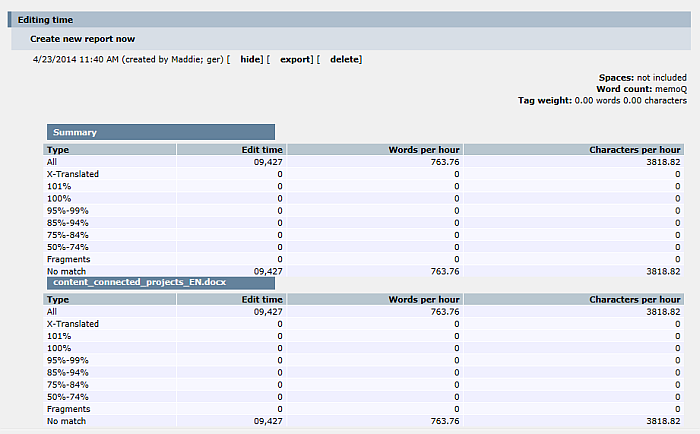Select 'X-Translated' row in the Summary table
The width and height of the screenshot is (700, 434).
tap(72, 174)
